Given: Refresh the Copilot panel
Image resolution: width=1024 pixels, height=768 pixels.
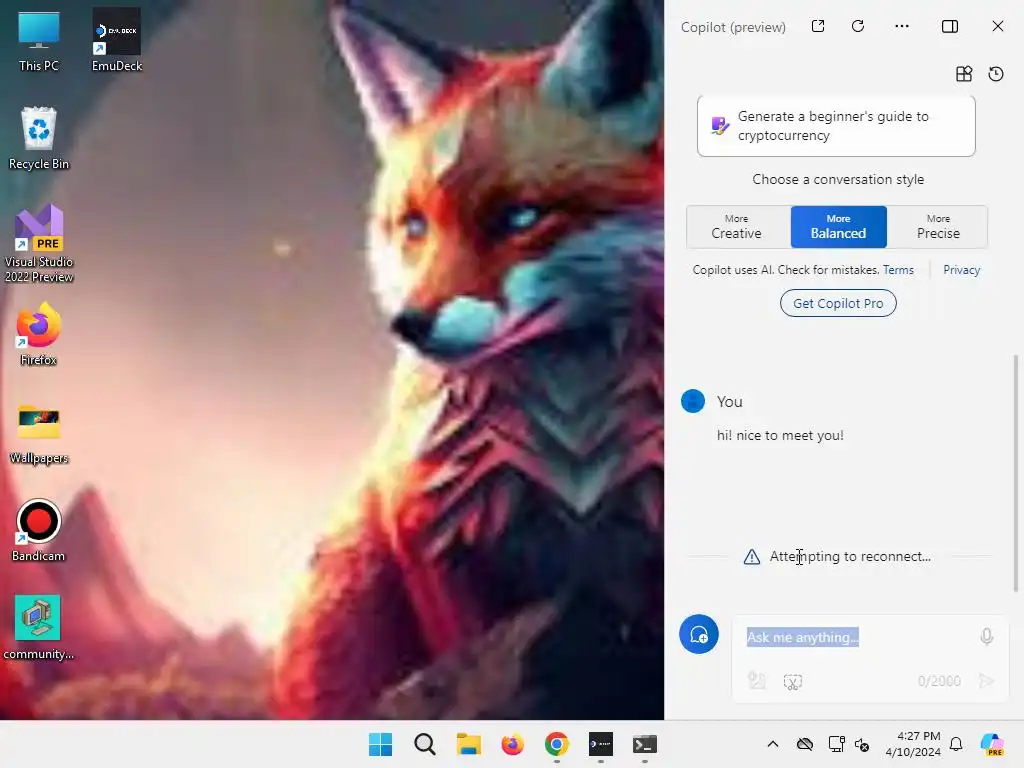Looking at the screenshot, I should point(858,26).
